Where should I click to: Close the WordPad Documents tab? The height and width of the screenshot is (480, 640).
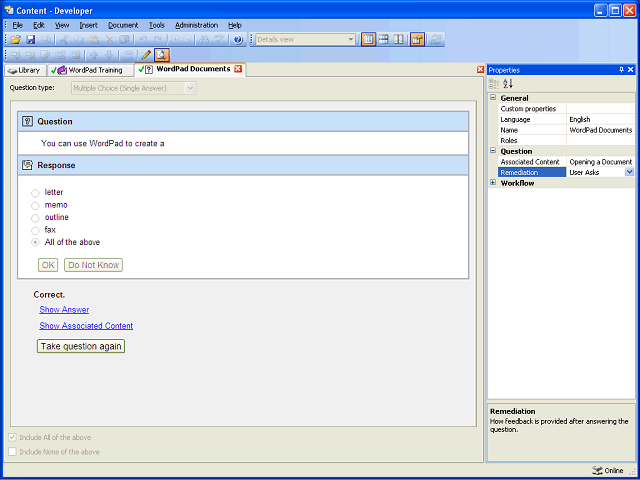(238, 69)
